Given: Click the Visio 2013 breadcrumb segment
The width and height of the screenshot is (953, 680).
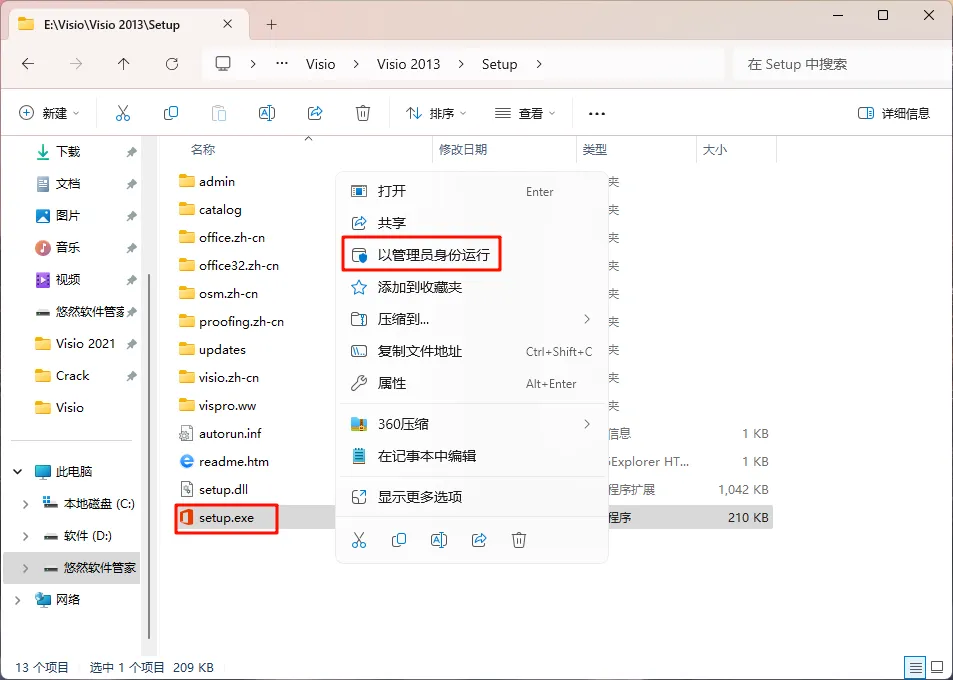Looking at the screenshot, I should click(408, 64).
